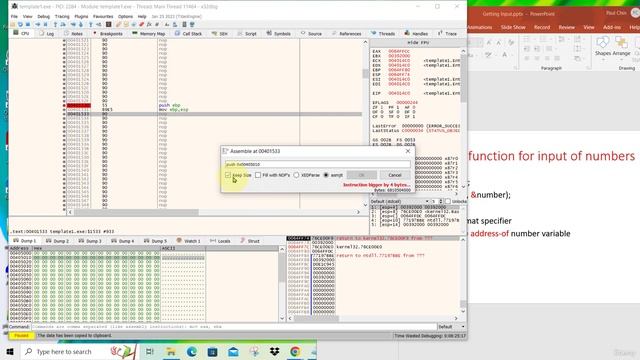640x360 pixels.
Task: Switch to the Dump 2 tab
Action: click(58, 241)
